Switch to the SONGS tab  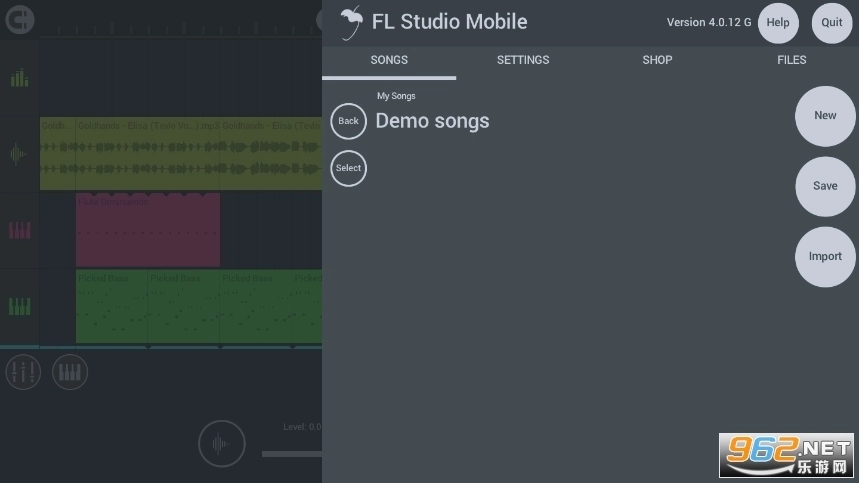tap(389, 60)
